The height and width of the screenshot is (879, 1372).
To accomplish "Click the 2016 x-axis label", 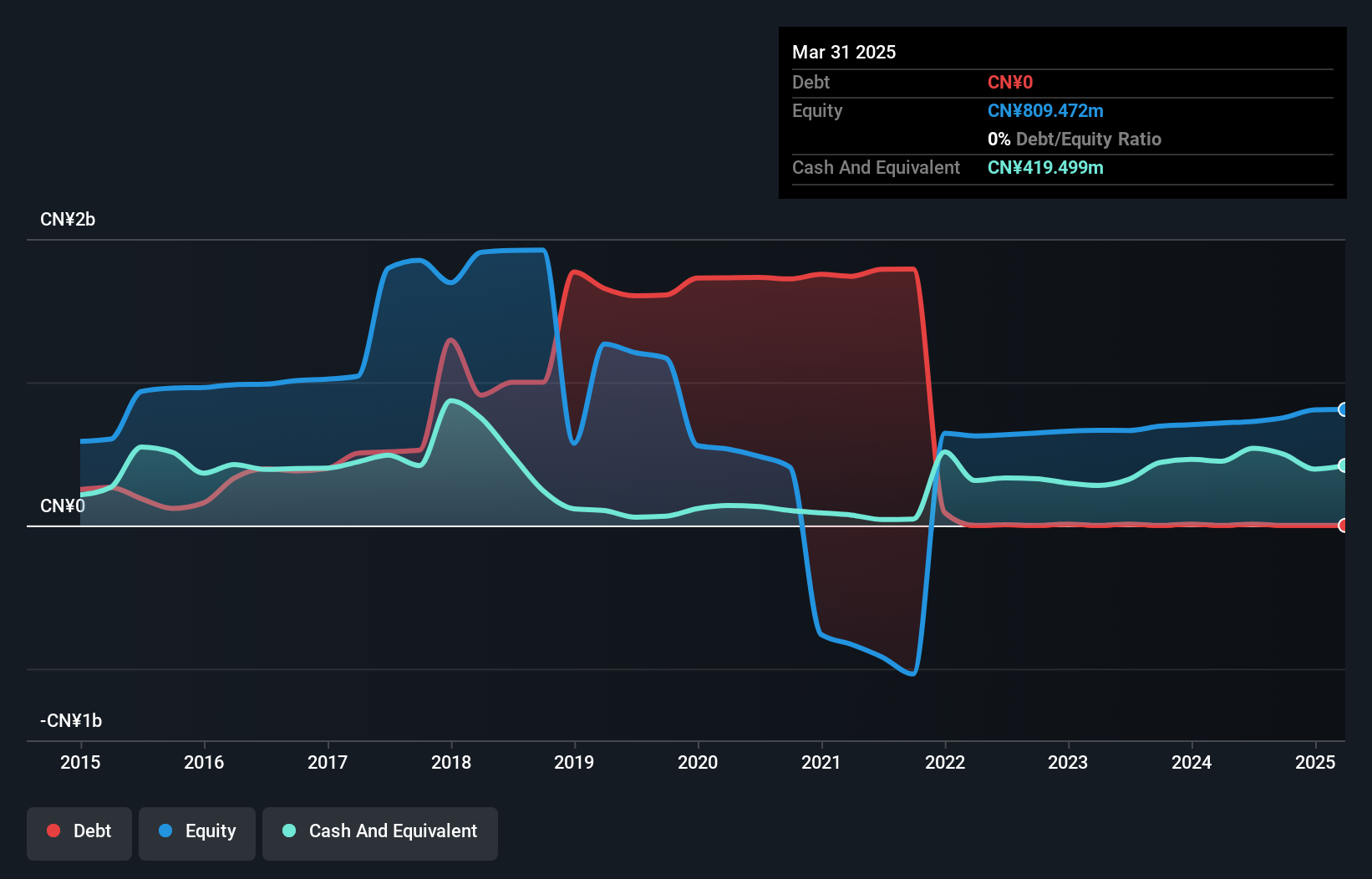I will tap(204, 762).
